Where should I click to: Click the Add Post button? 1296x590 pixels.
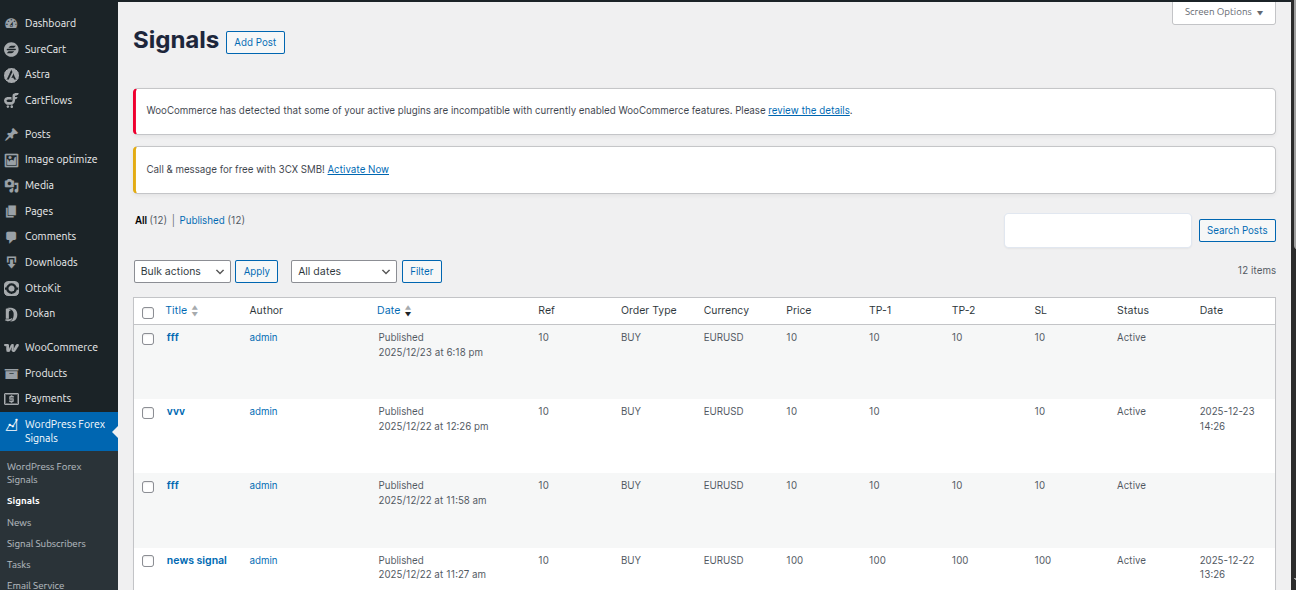255,42
